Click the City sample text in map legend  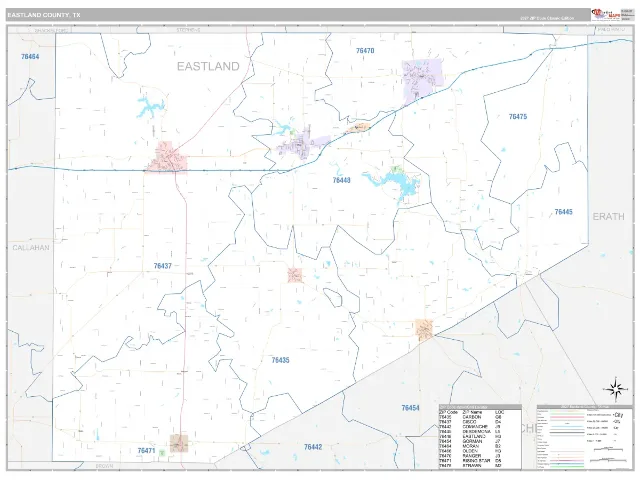(x=616, y=415)
